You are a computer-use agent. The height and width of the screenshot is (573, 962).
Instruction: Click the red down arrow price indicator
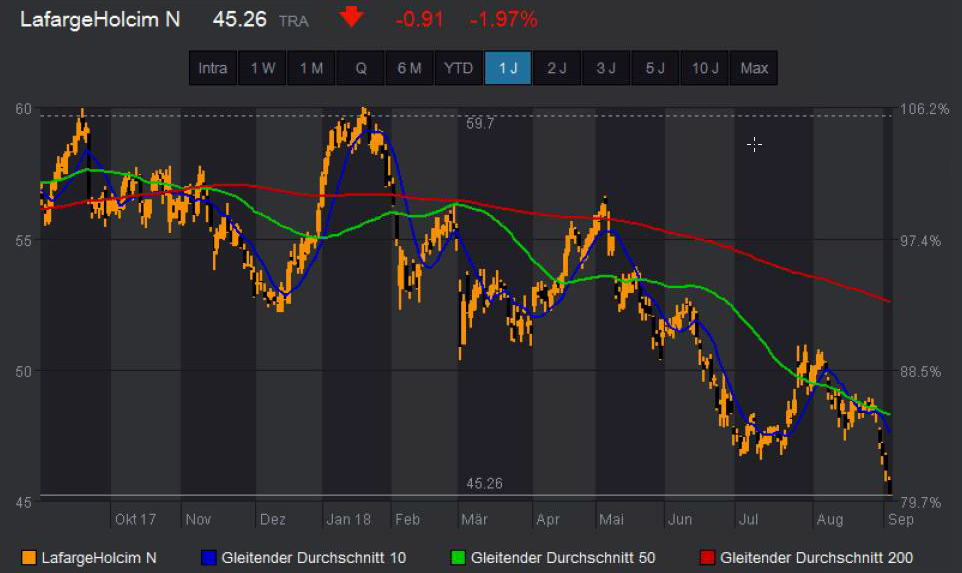pos(352,17)
